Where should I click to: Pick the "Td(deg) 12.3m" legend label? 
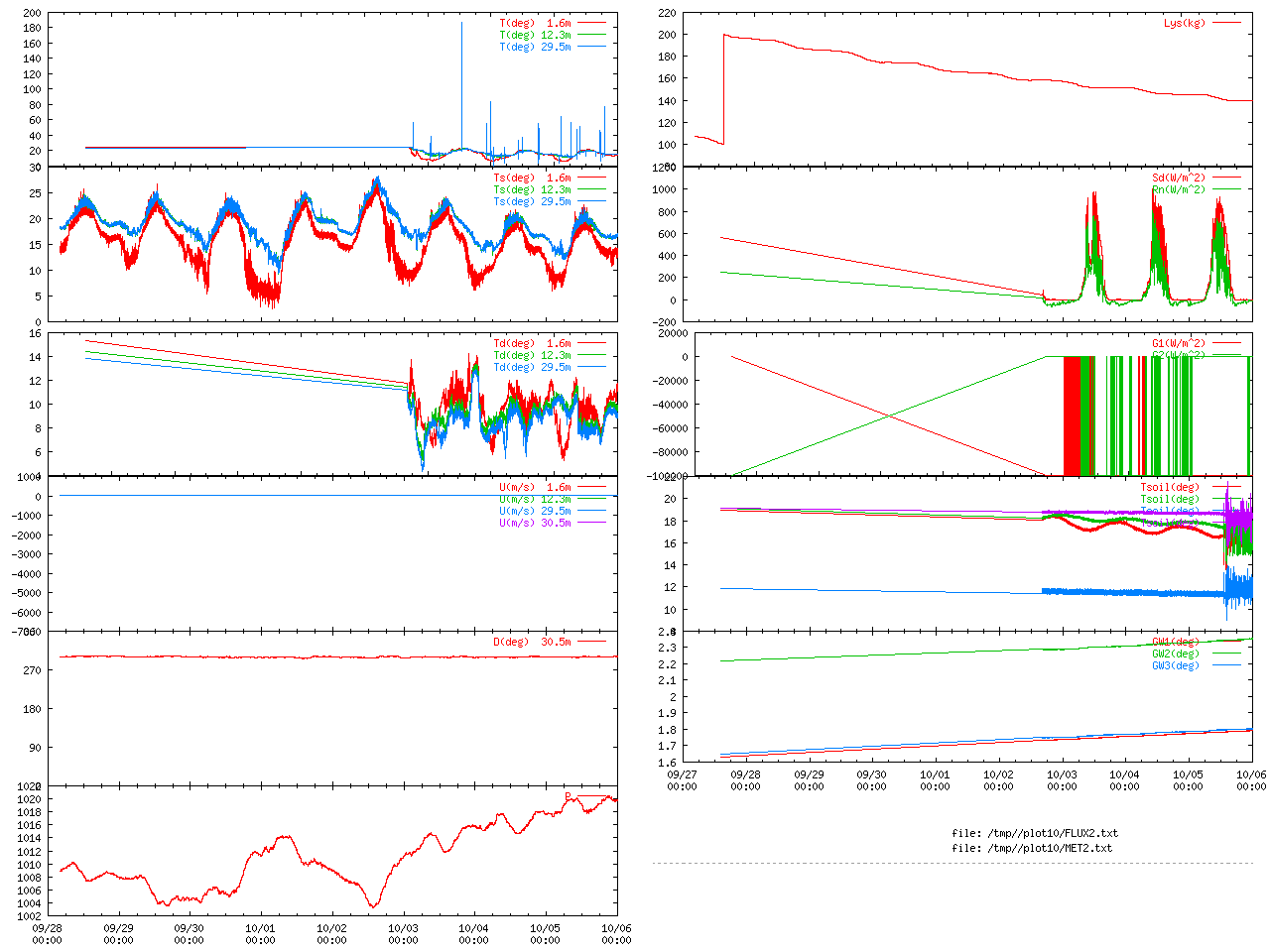pyautogui.click(x=533, y=355)
